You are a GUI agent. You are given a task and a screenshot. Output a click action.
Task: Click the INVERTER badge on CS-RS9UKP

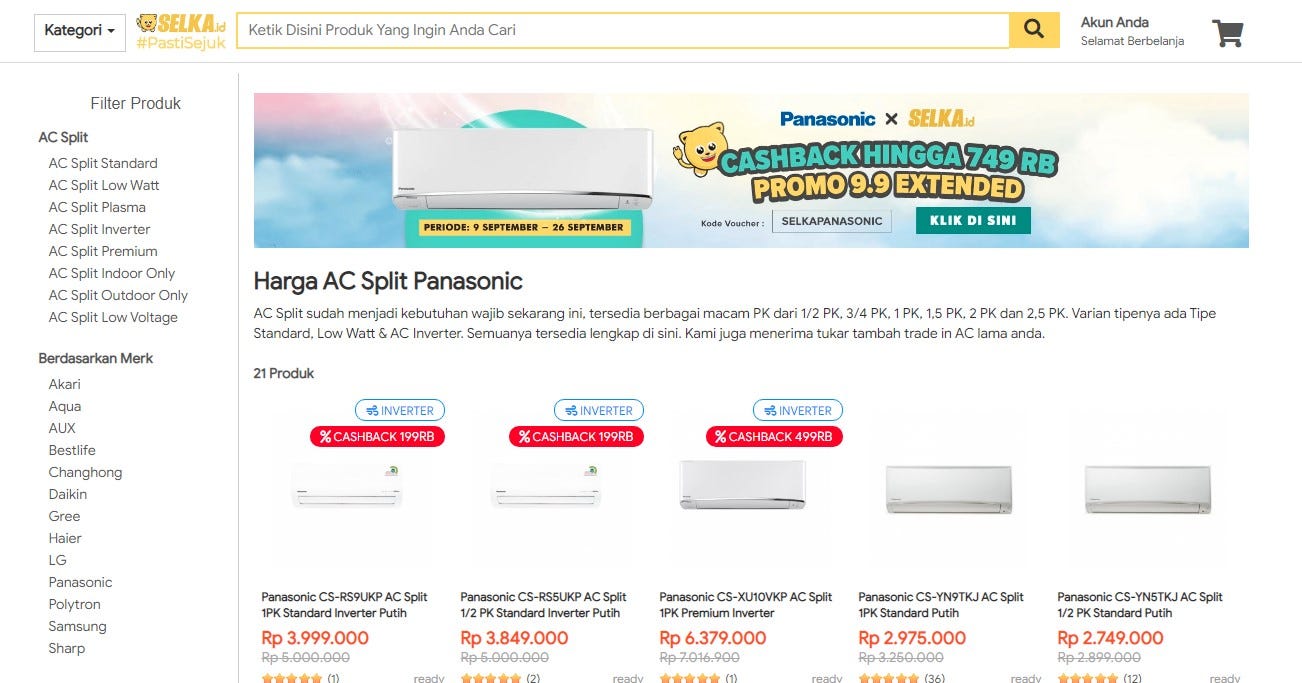400,410
